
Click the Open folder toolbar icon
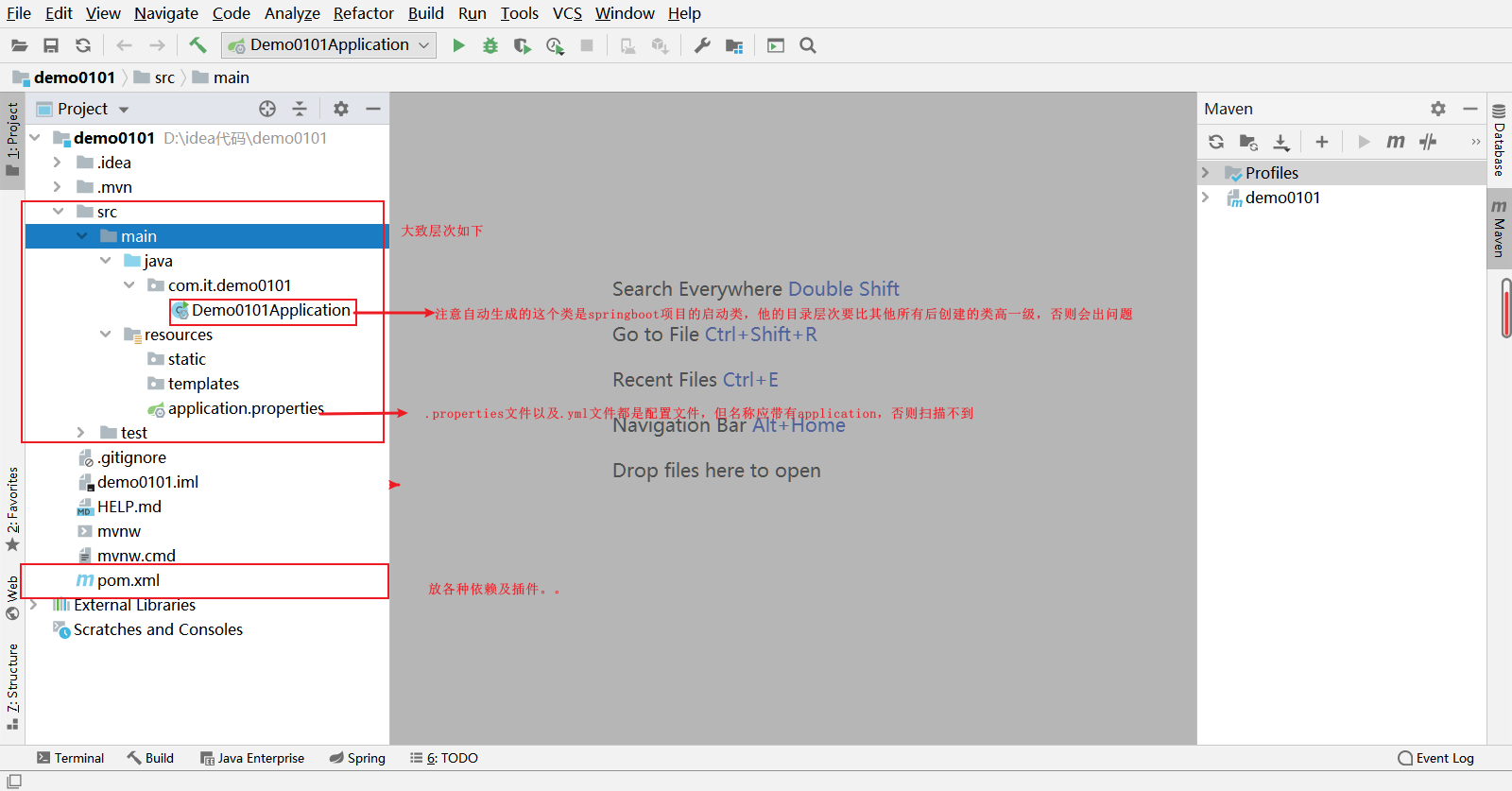pyautogui.click(x=19, y=45)
